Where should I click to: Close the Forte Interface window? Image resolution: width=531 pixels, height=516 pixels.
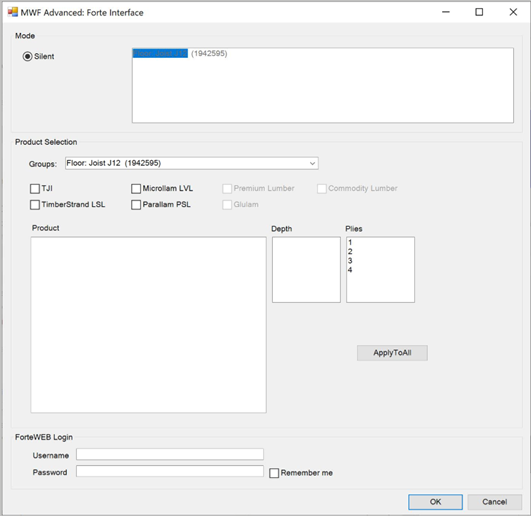point(513,12)
